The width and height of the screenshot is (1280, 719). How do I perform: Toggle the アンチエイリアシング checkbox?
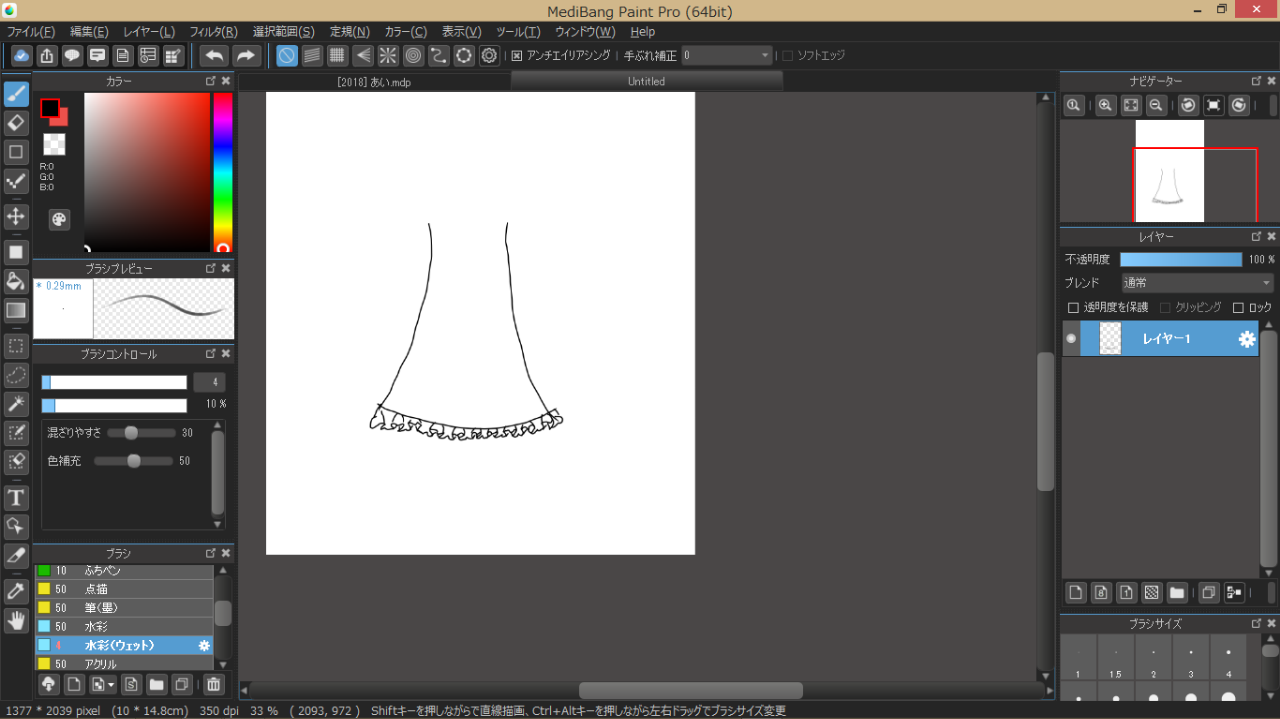[517, 56]
